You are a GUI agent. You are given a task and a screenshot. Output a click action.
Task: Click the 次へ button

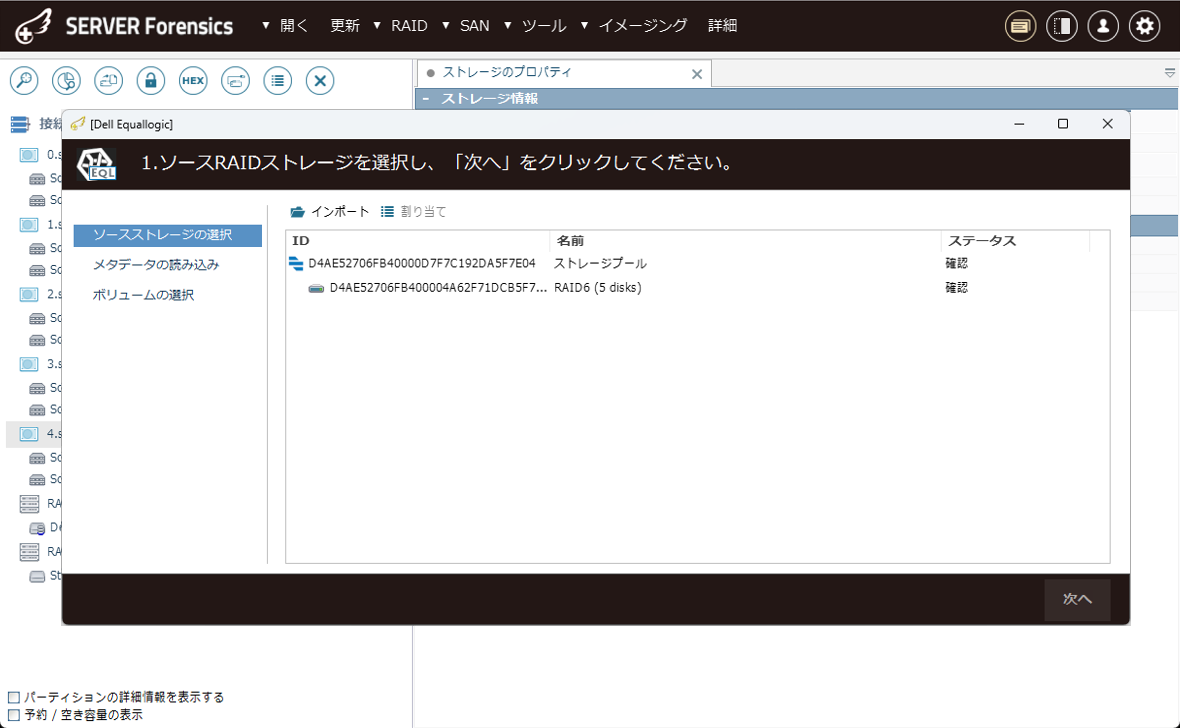click(1077, 599)
